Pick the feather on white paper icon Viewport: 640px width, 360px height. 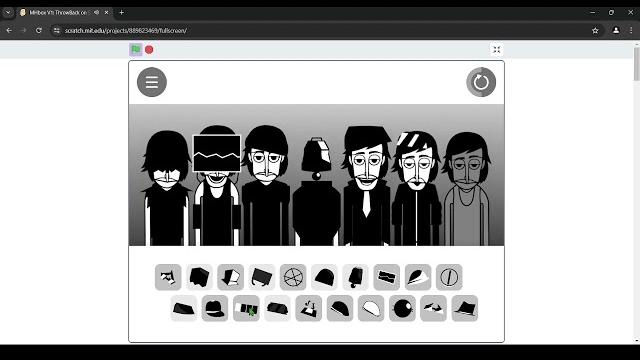(418, 277)
